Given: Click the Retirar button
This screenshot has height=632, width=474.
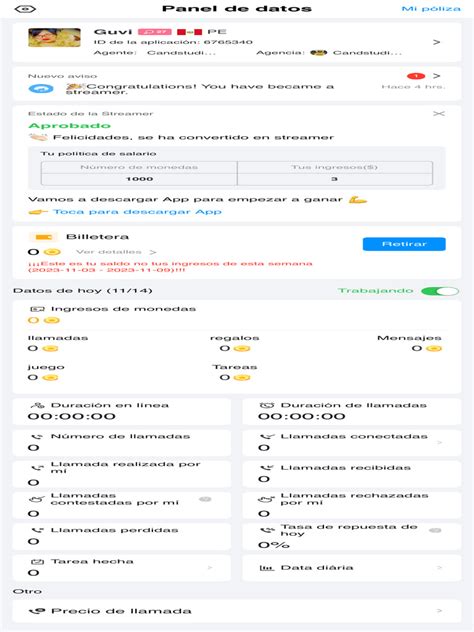Looking at the screenshot, I should coord(404,244).
